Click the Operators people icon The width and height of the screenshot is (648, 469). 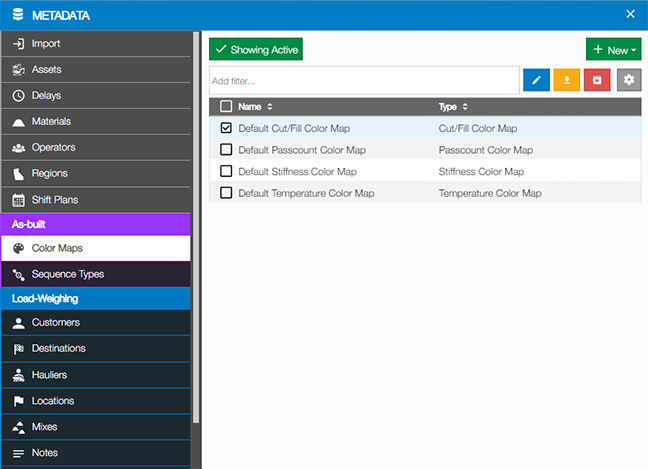pos(18,148)
